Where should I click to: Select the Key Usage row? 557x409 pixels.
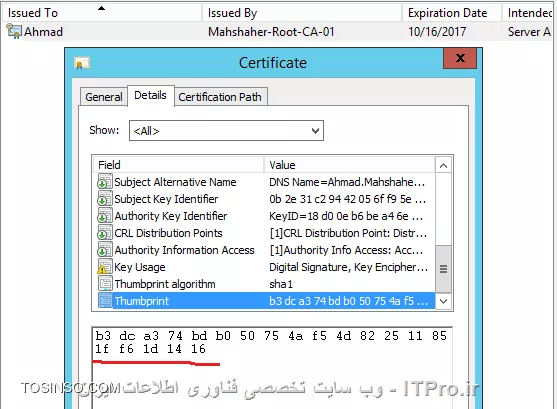[x=265, y=267]
